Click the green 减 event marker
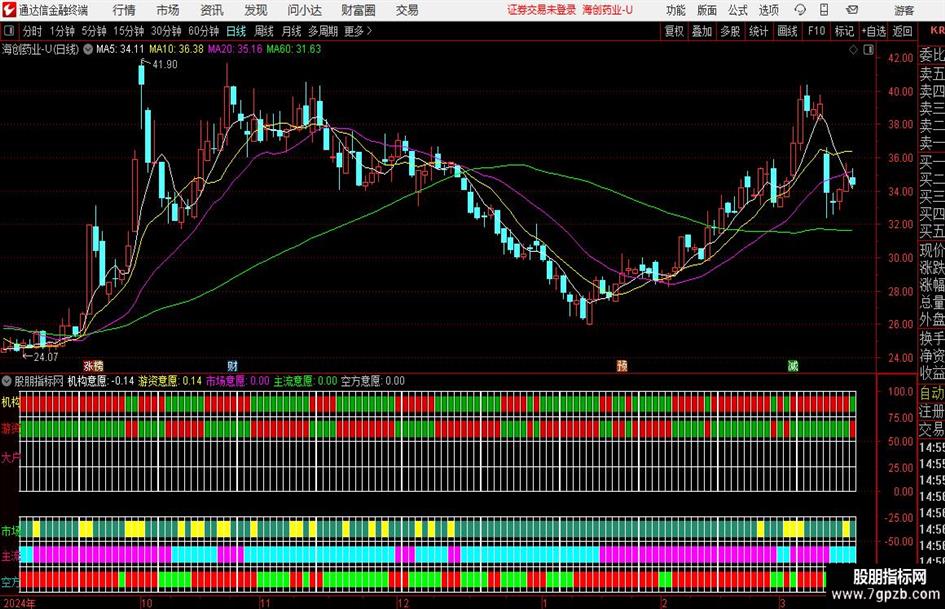 [793, 365]
